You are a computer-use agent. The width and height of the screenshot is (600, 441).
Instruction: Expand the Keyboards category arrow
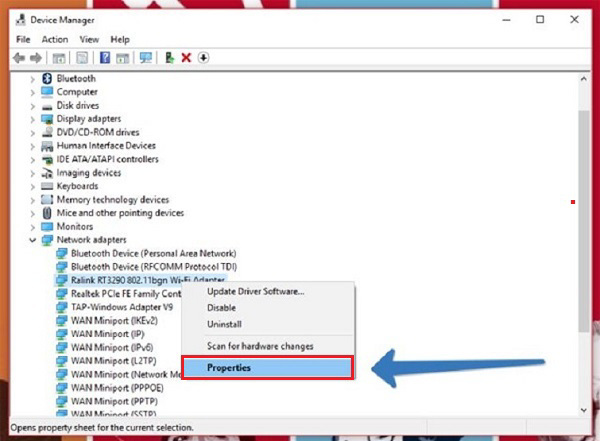coord(33,186)
